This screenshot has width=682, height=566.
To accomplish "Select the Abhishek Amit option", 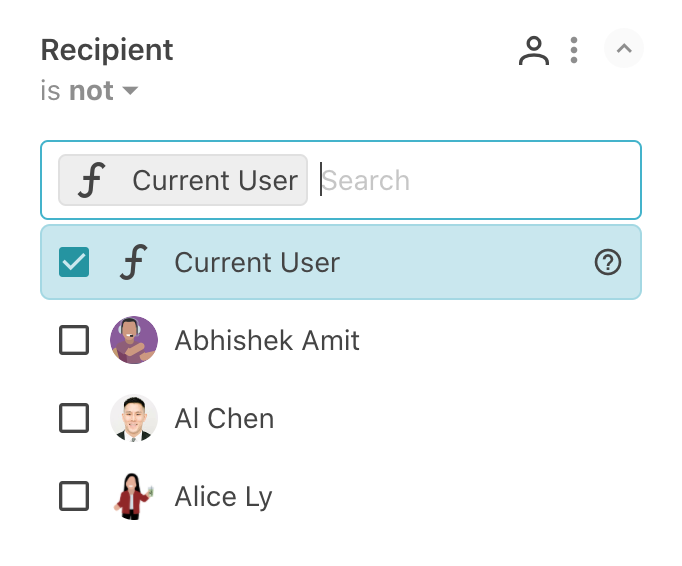I will coord(266,340).
